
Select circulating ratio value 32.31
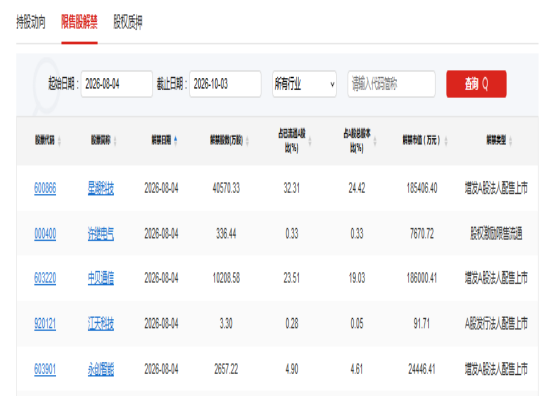click(292, 188)
